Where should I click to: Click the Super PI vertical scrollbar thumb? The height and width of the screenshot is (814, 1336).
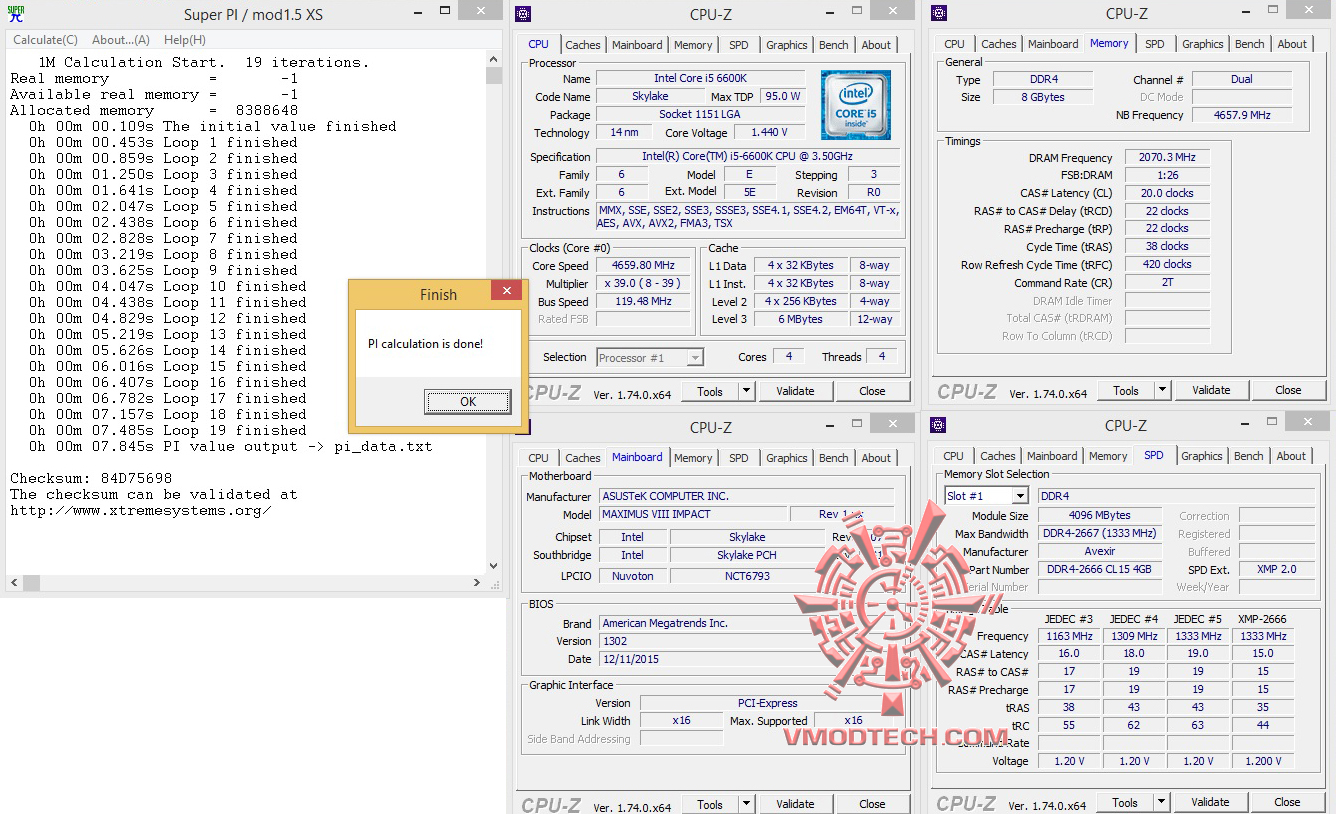click(494, 76)
